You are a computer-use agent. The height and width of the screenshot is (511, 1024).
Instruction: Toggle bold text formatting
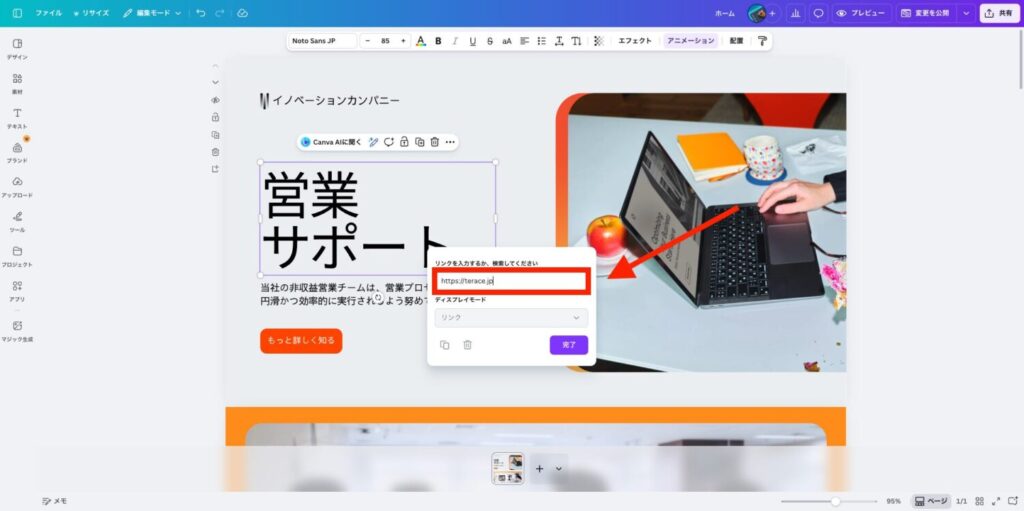438,41
